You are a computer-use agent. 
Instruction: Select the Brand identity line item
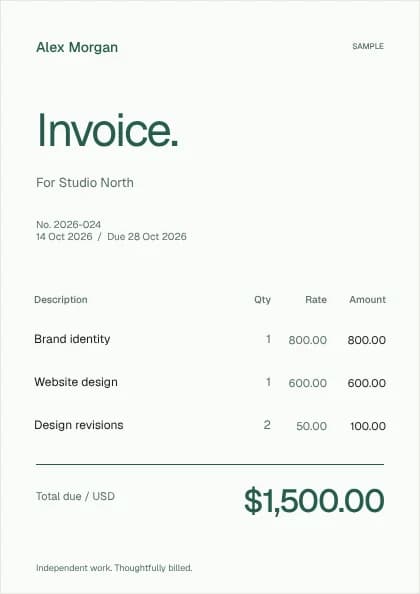(72, 339)
